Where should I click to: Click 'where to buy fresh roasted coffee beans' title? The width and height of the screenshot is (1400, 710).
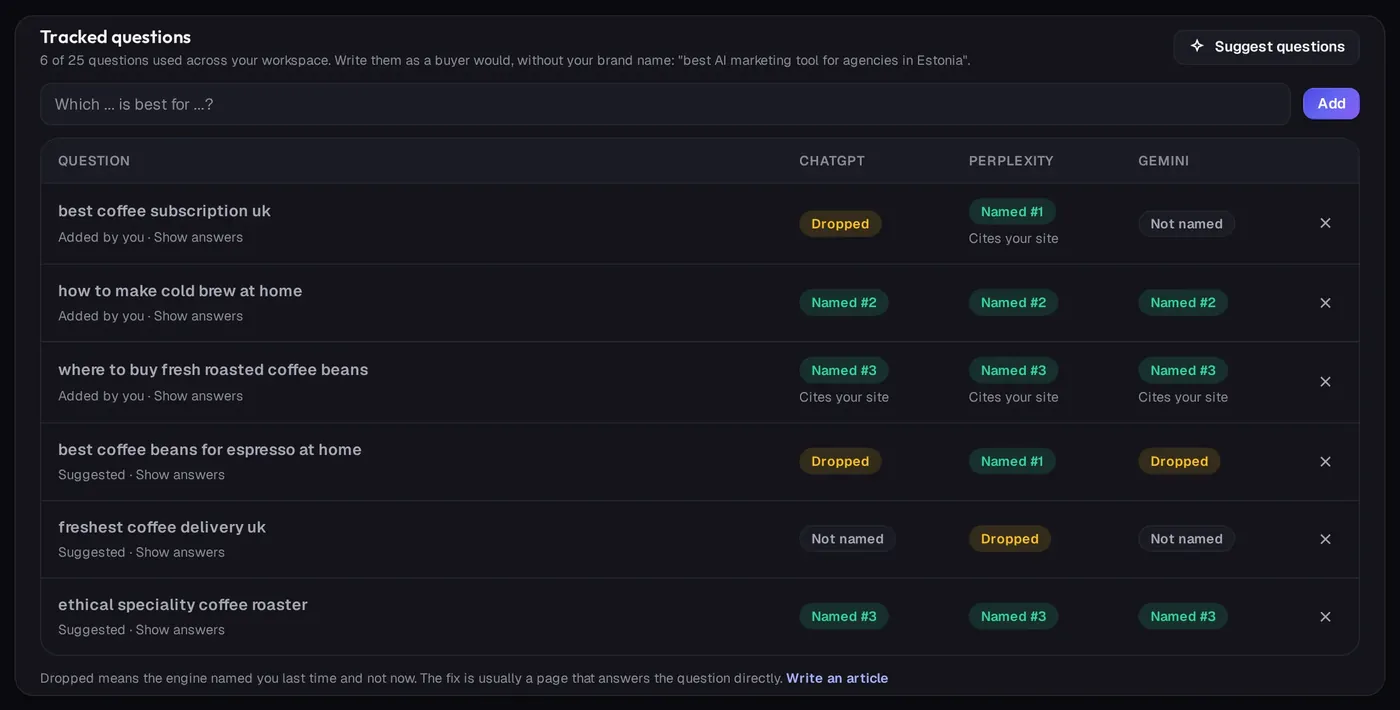[x=213, y=370]
